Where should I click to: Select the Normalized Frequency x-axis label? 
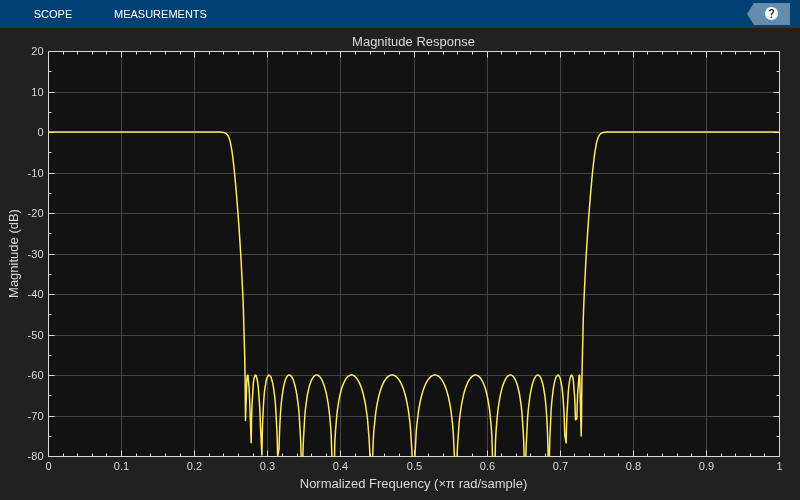coord(413,484)
